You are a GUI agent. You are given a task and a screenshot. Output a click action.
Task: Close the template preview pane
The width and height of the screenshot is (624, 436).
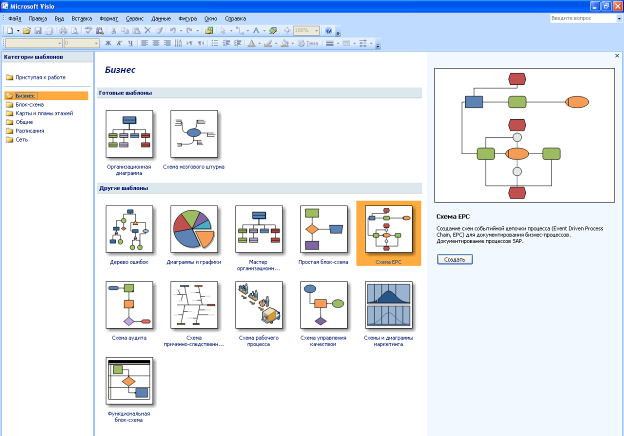(x=617, y=56)
